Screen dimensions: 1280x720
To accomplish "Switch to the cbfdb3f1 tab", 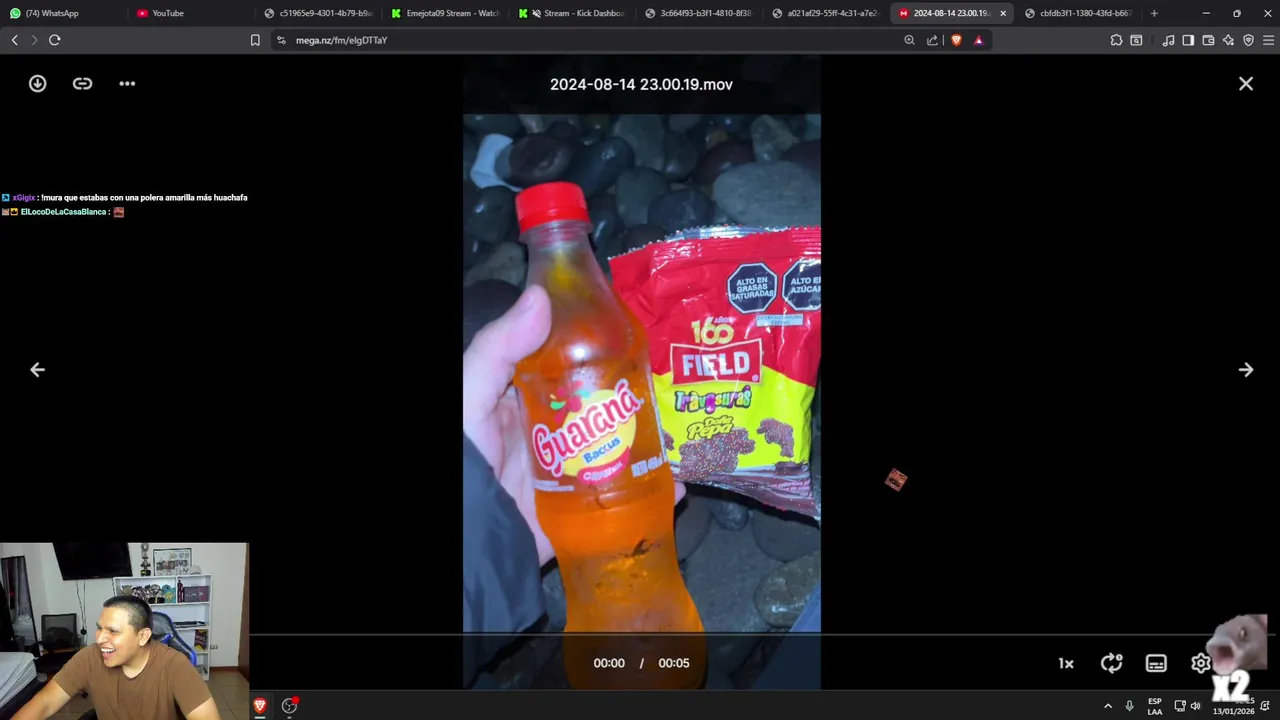I will [1078, 13].
